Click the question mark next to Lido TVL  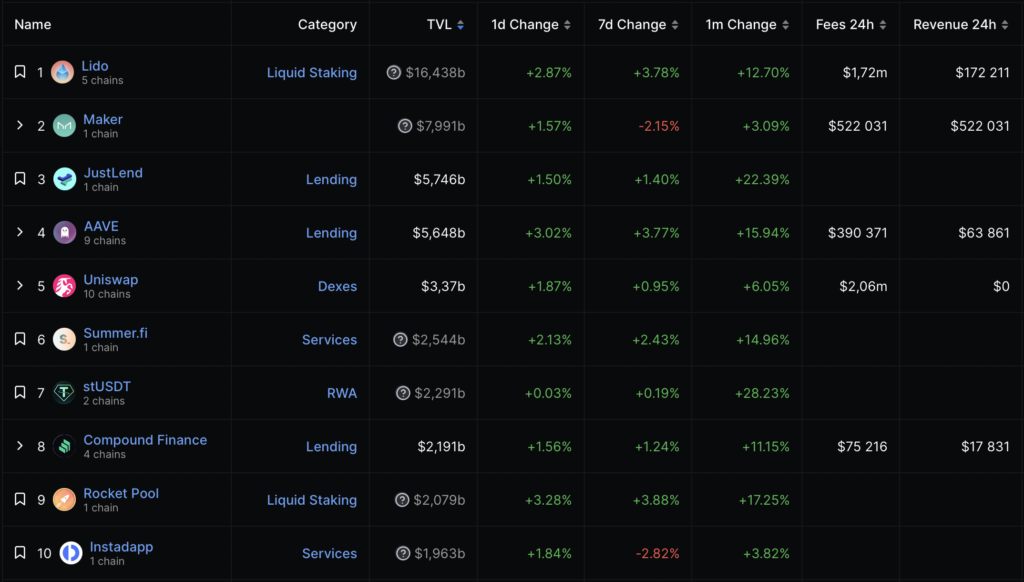point(394,72)
